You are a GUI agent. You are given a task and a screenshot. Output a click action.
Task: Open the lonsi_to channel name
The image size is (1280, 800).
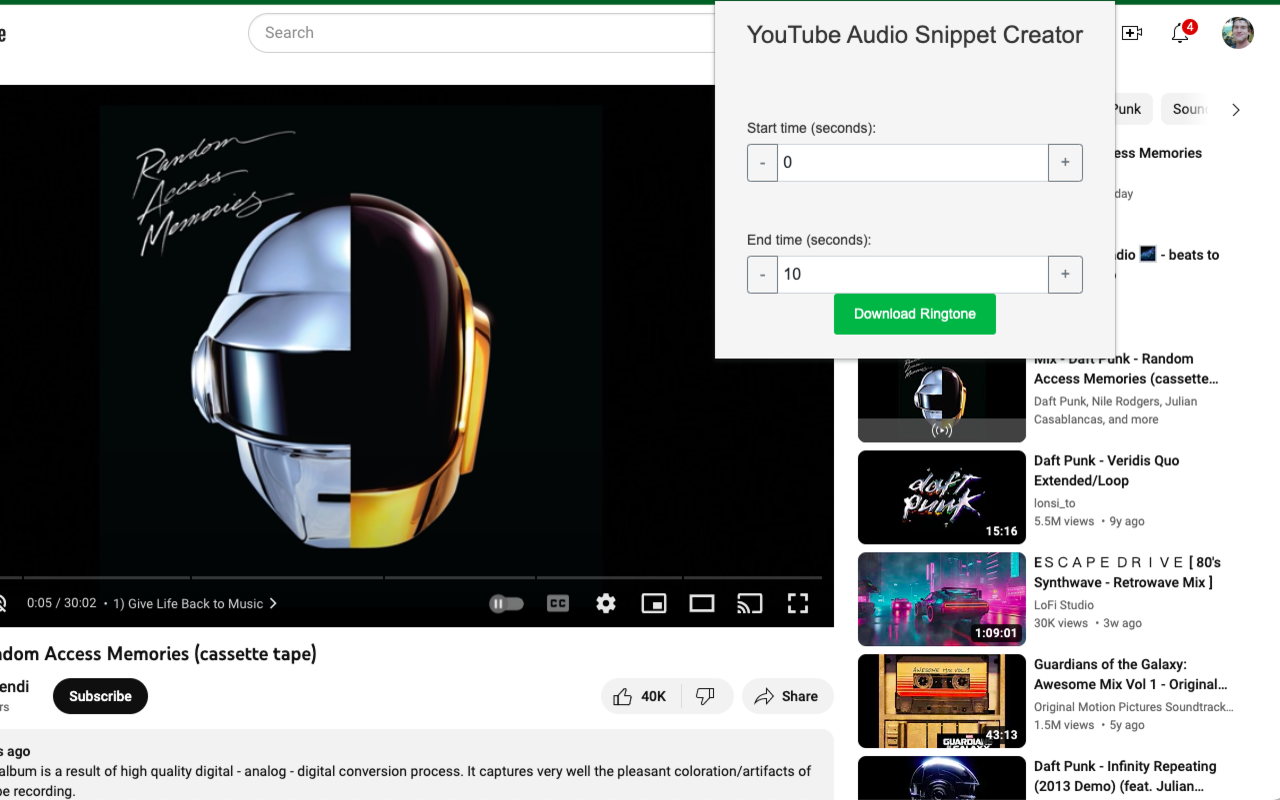(1054, 503)
